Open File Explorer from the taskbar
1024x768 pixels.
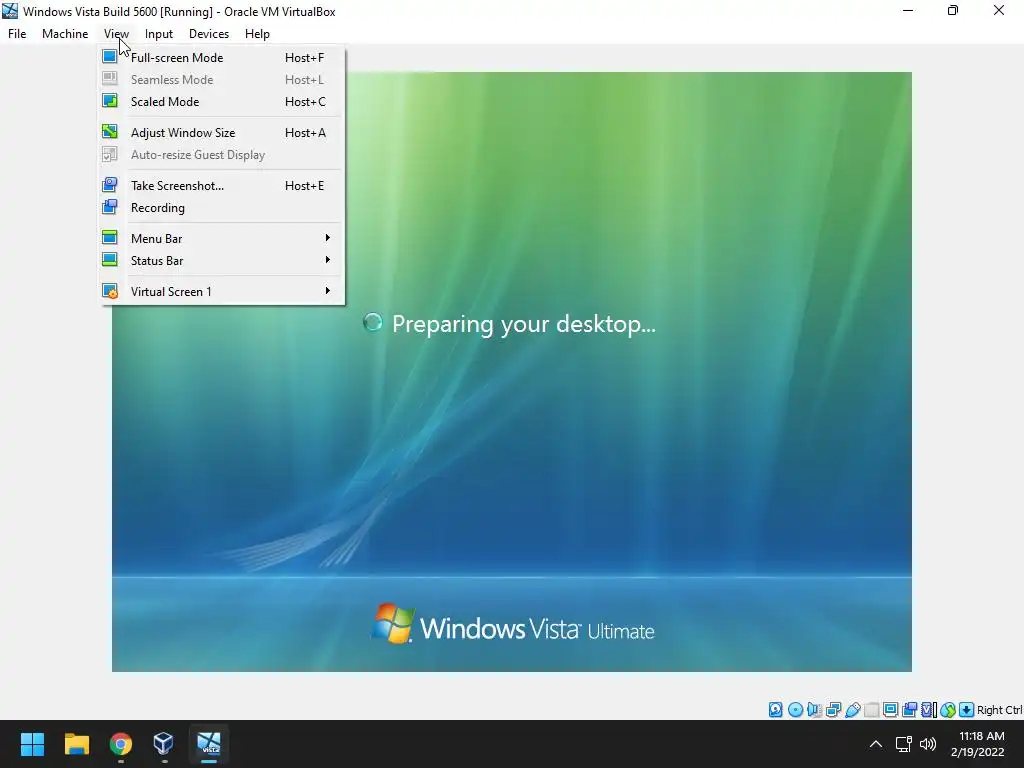click(76, 744)
